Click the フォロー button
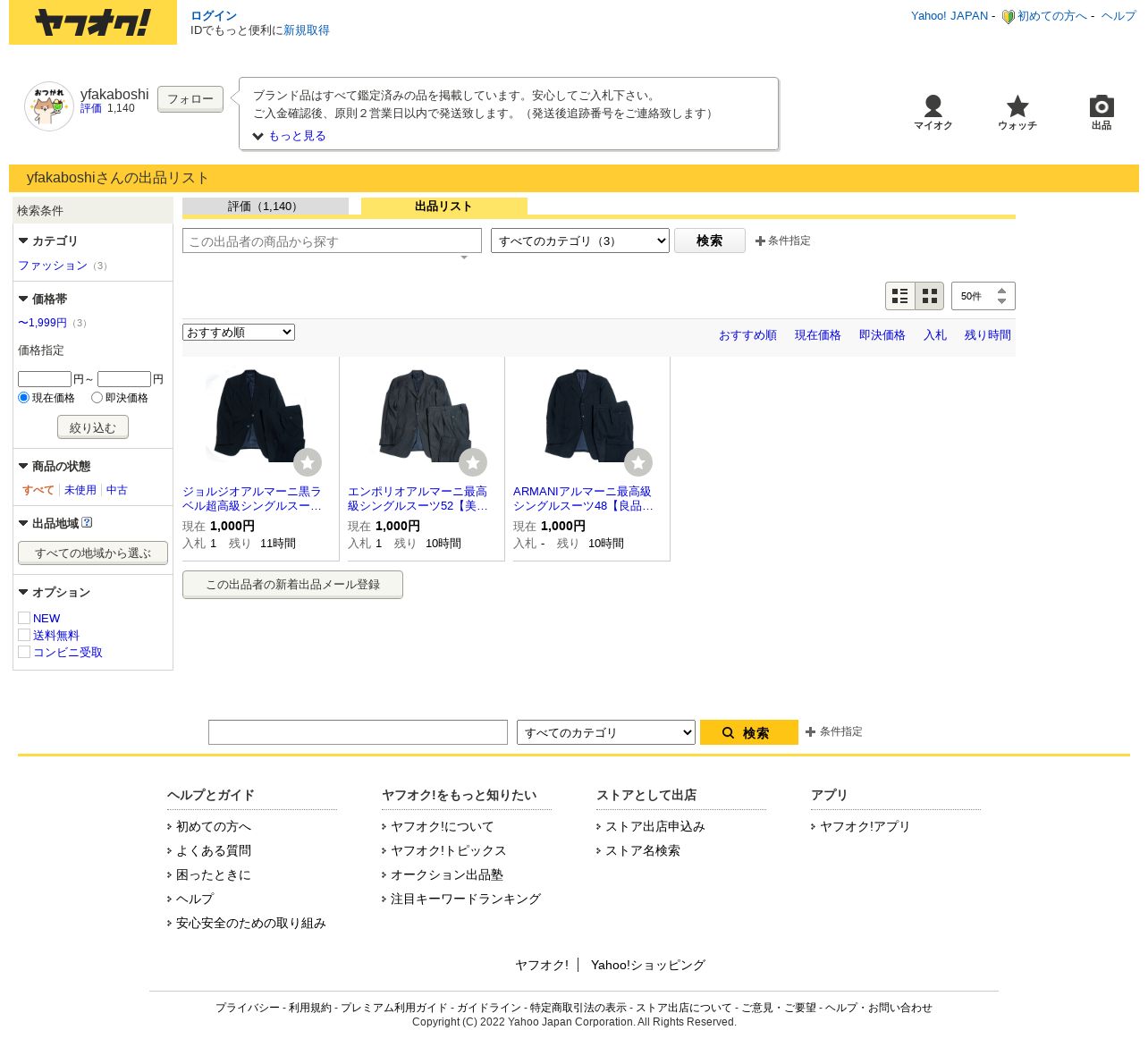 tap(190, 99)
